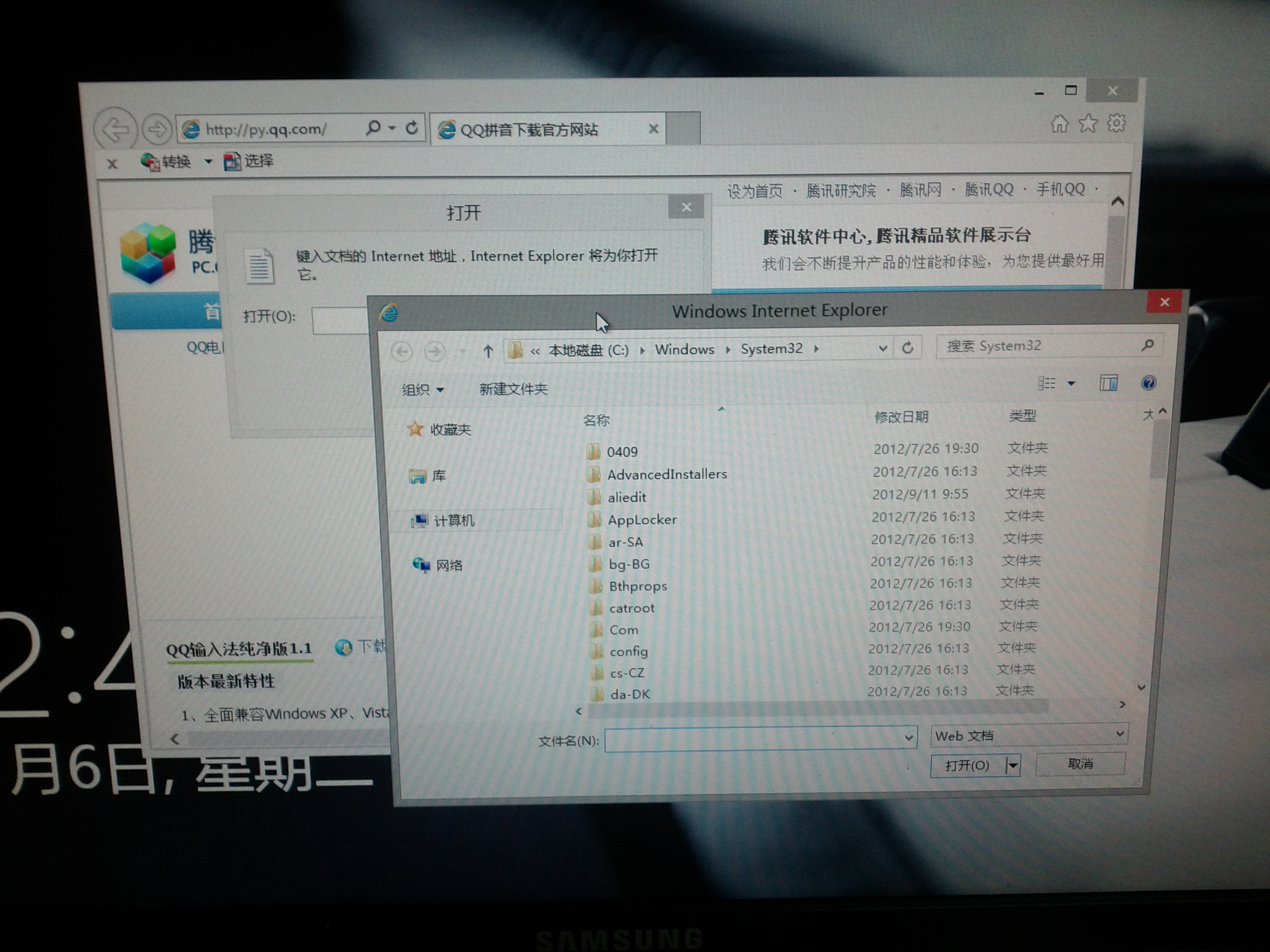Screen dimensions: 1270x952
Task: Go back in file dialog navigation
Action: point(402,351)
